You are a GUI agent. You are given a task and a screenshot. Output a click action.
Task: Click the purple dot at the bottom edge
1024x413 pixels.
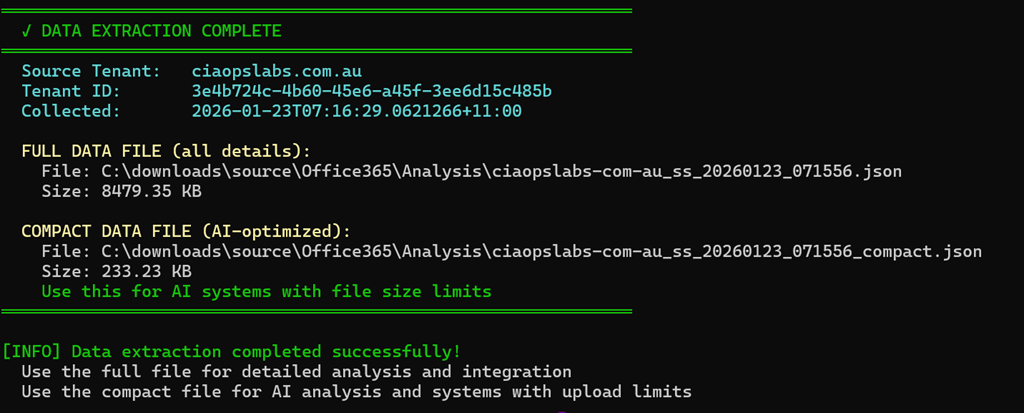click(562, 410)
